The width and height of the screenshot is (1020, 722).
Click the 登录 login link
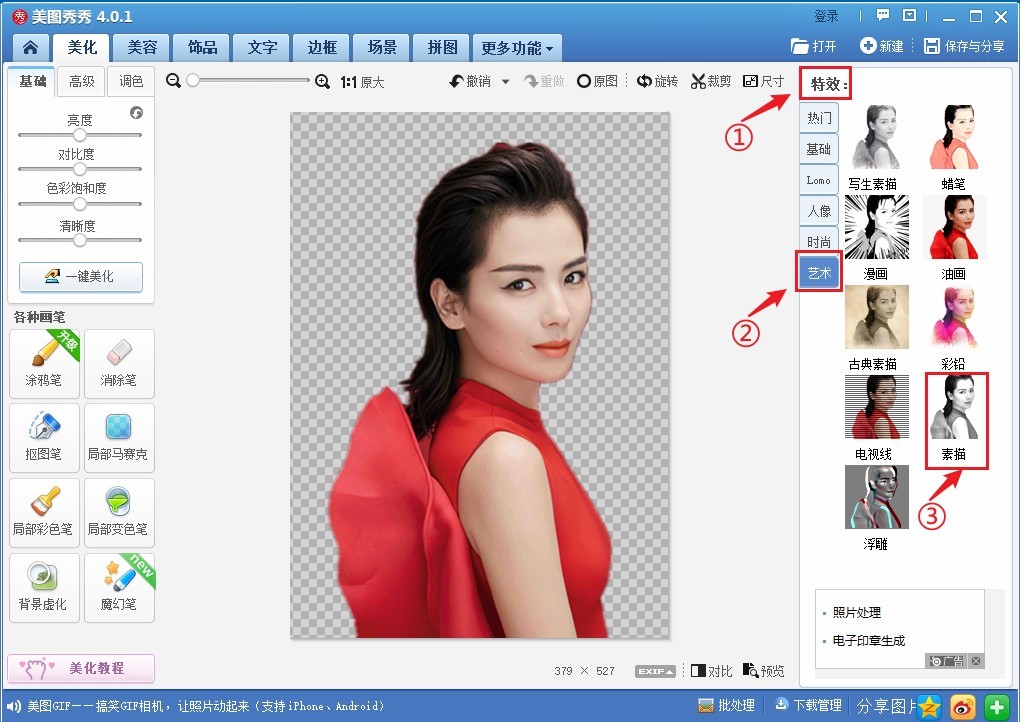826,16
